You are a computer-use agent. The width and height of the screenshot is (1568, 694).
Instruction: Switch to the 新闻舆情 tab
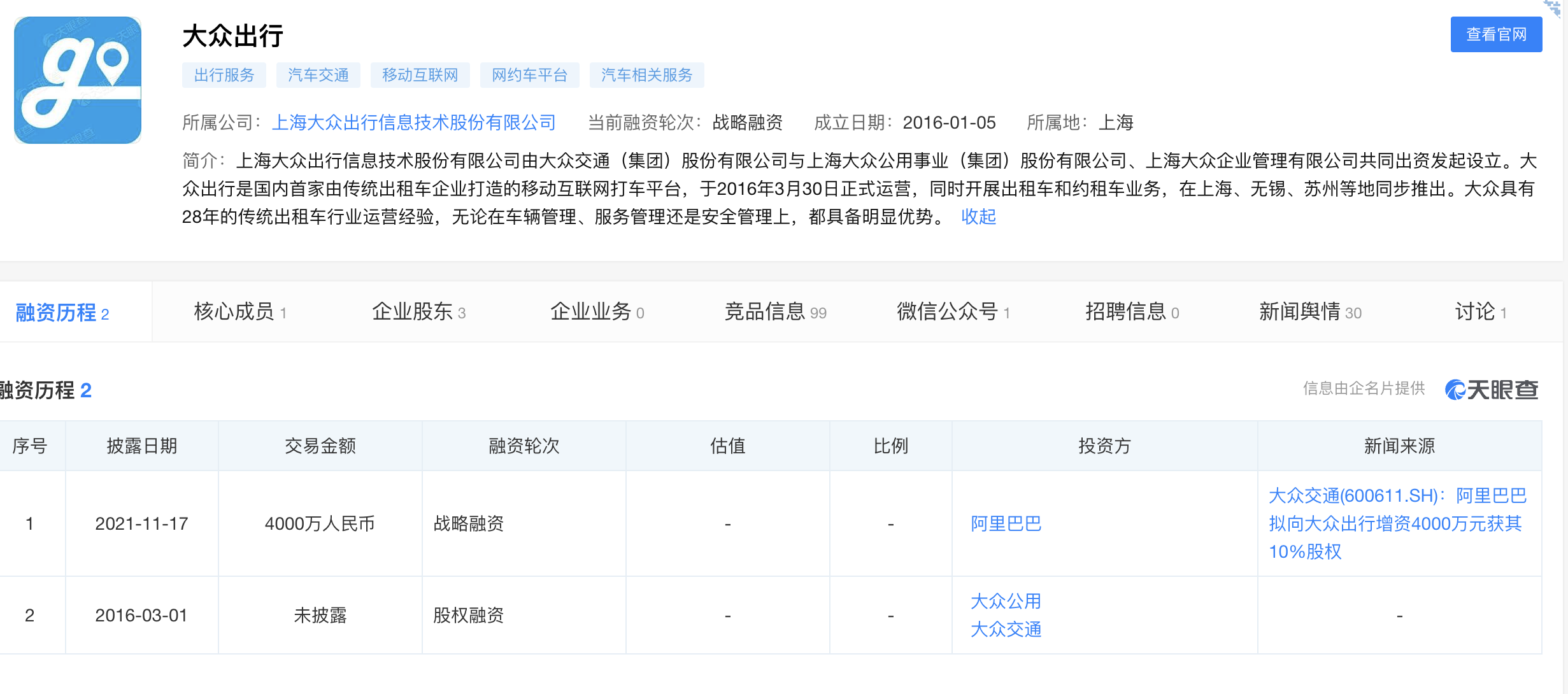[x=1310, y=312]
